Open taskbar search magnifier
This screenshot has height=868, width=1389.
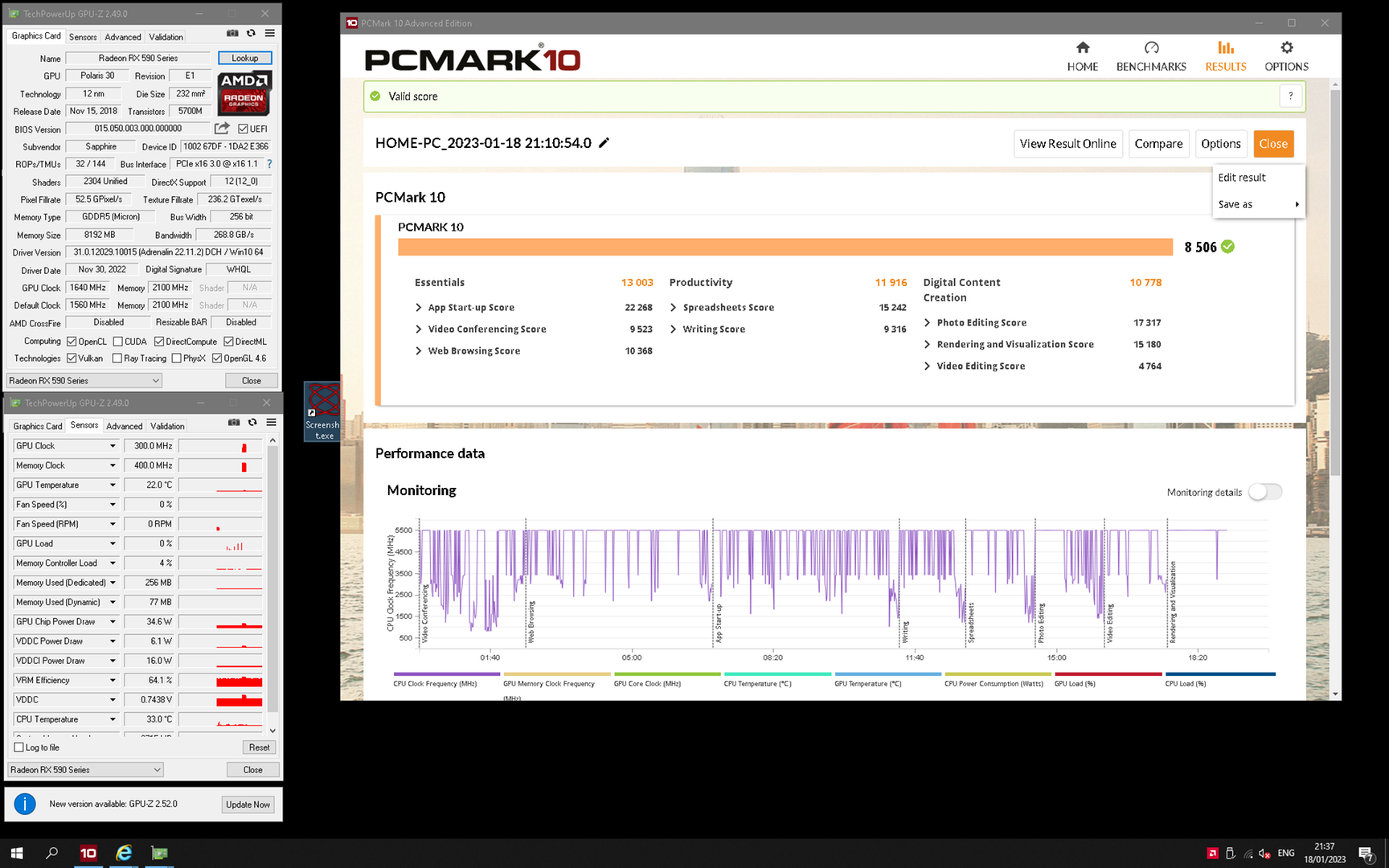tap(52, 853)
